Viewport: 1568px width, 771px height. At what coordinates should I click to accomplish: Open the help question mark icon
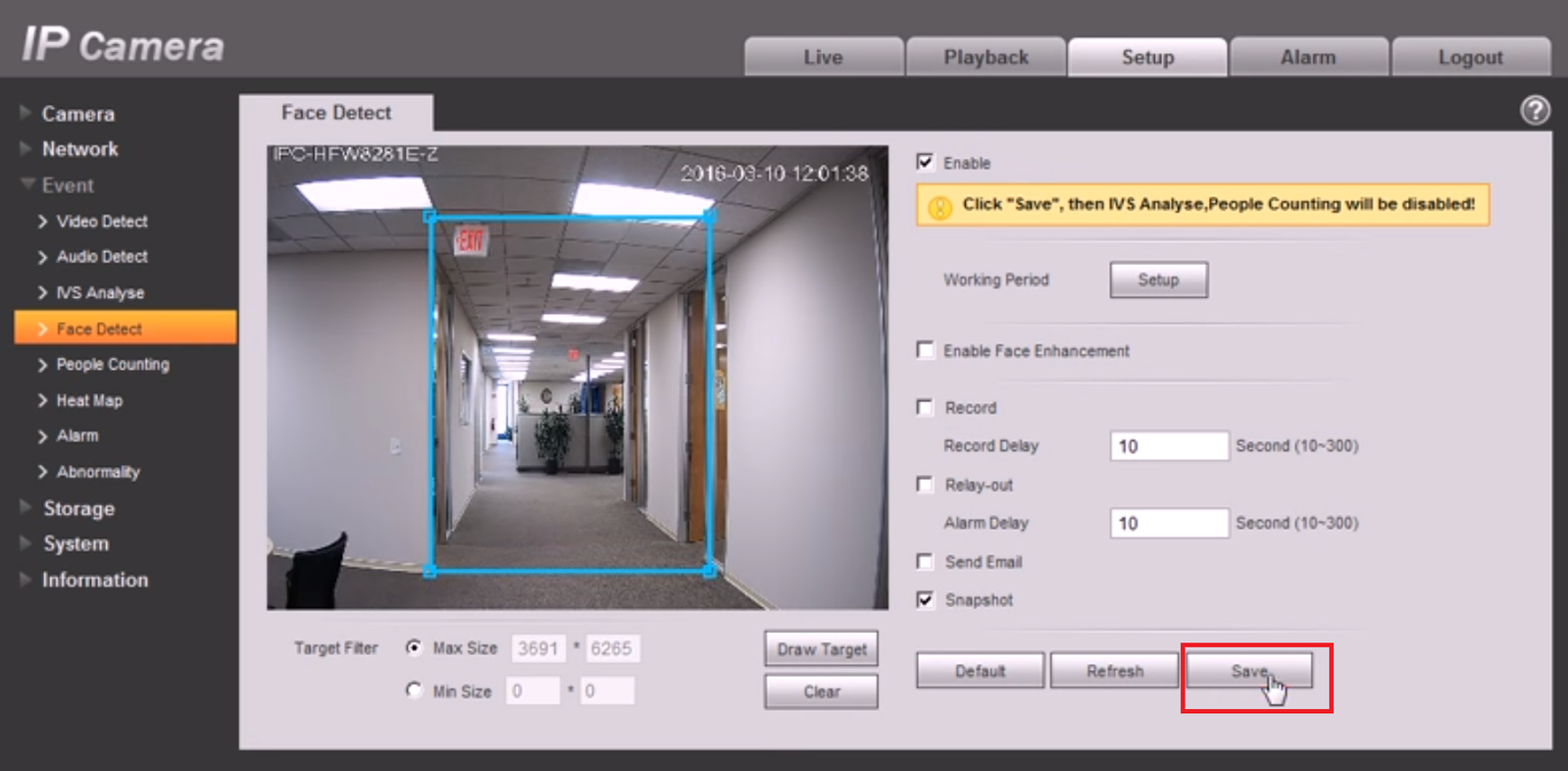coord(1535,110)
